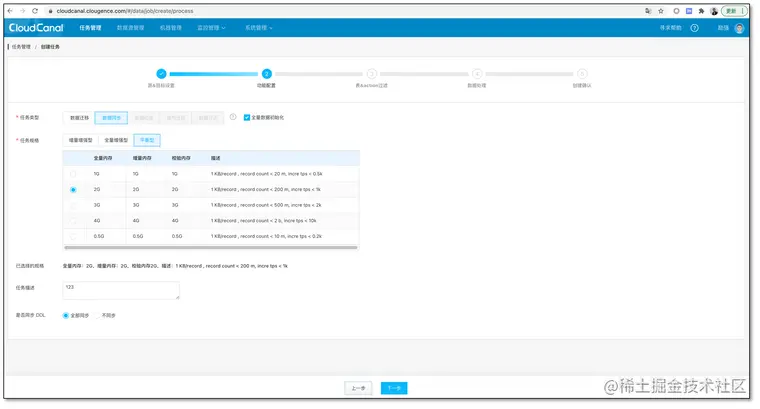Click the browser forward arrow
This screenshot has height=409, width=760.
(22, 11)
